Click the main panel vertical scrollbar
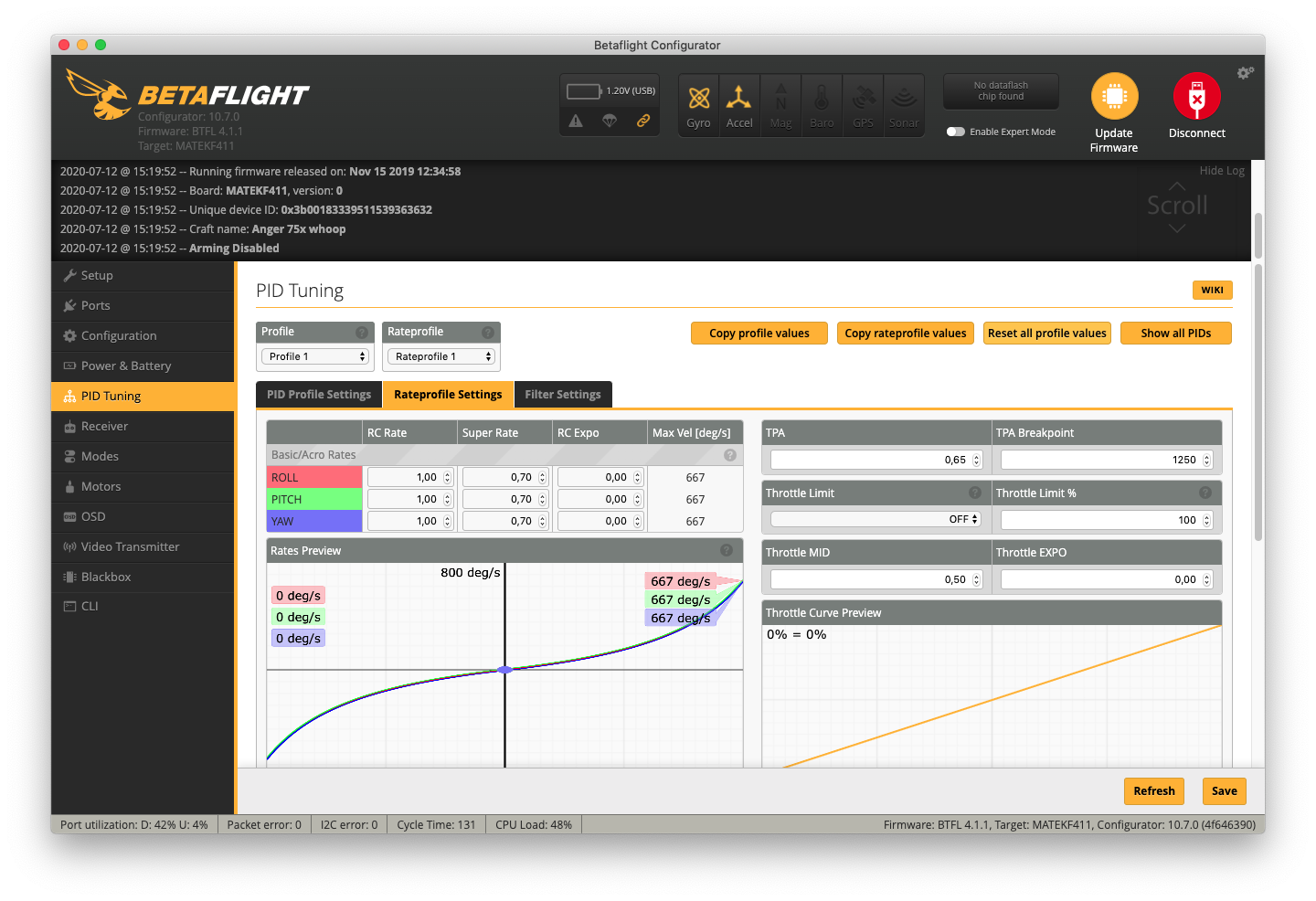This screenshot has height=901, width=1316. coord(1258,402)
